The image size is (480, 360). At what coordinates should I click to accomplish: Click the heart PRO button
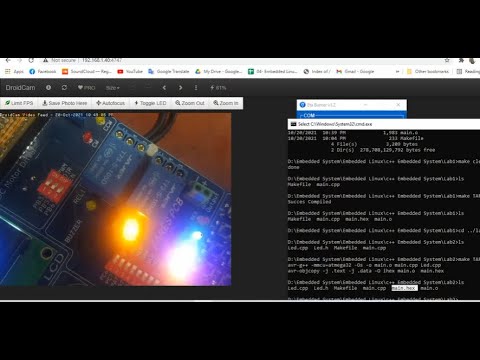86,88
